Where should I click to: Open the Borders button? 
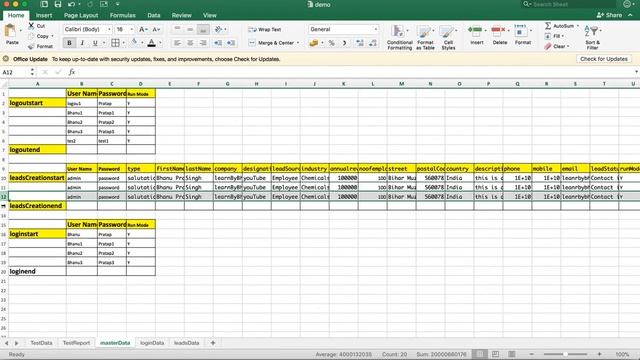(116, 43)
